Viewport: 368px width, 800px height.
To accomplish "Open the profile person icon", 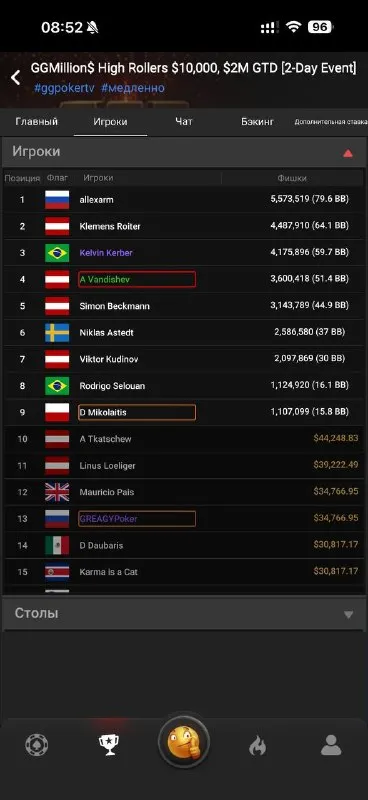I will click(x=331, y=745).
